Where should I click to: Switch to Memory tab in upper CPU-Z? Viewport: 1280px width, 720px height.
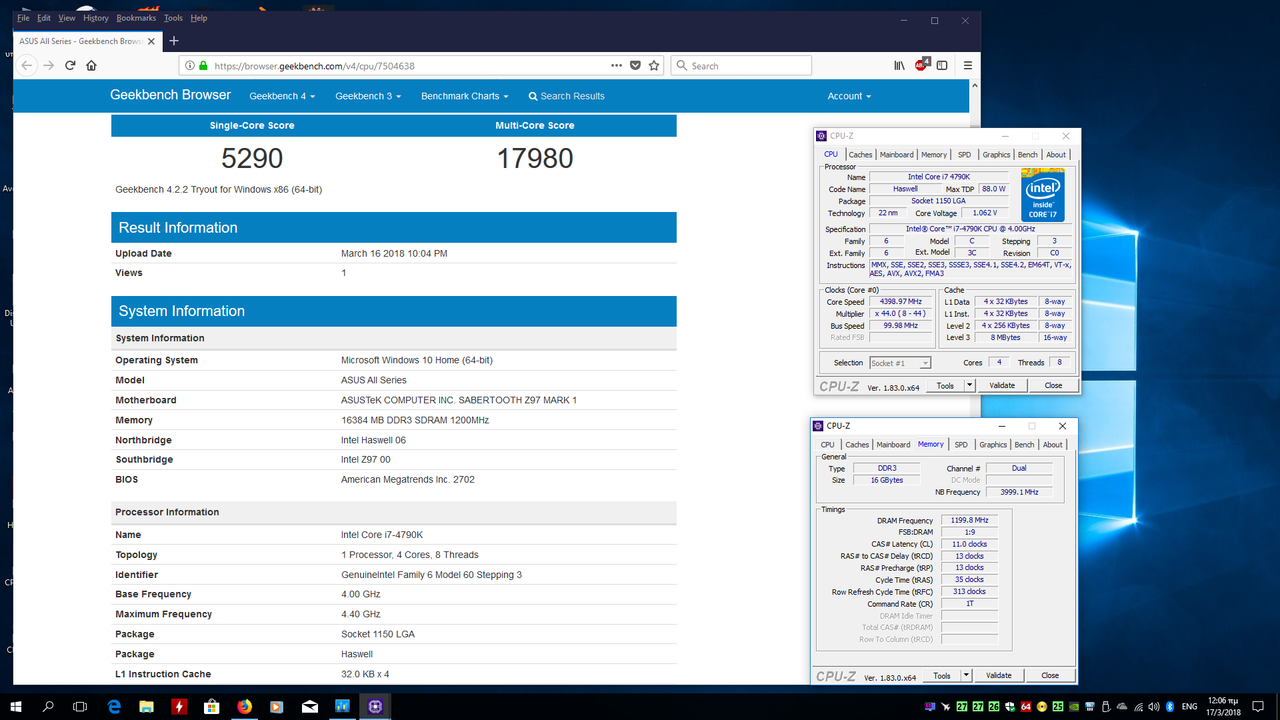pyautogui.click(x=934, y=154)
